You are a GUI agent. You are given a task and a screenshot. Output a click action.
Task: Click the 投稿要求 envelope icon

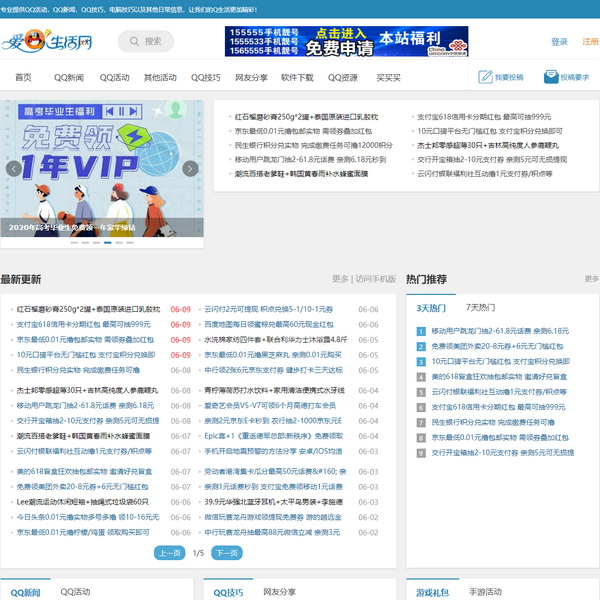[549, 77]
